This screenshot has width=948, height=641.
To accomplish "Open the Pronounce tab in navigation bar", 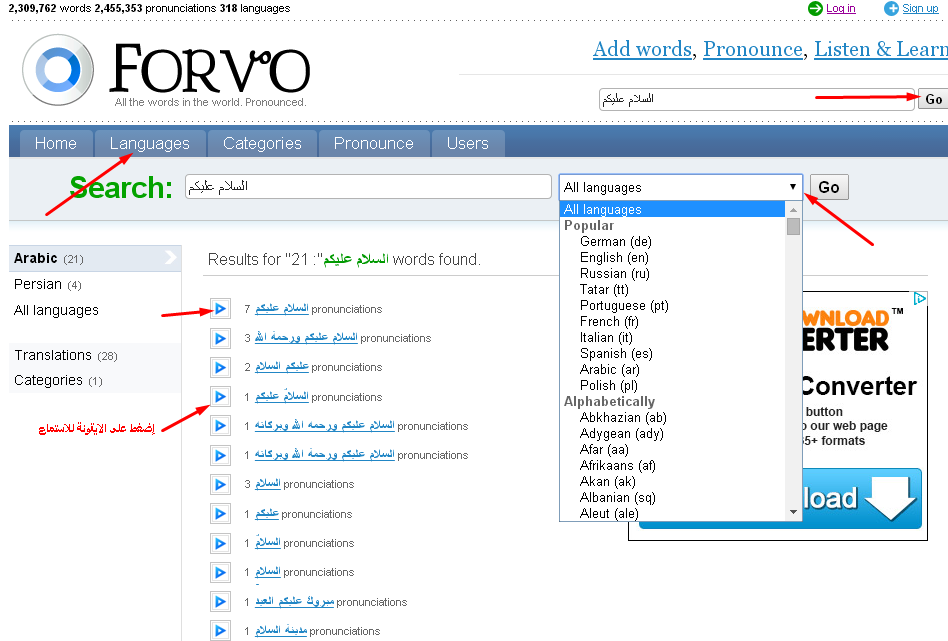I will tap(374, 143).
